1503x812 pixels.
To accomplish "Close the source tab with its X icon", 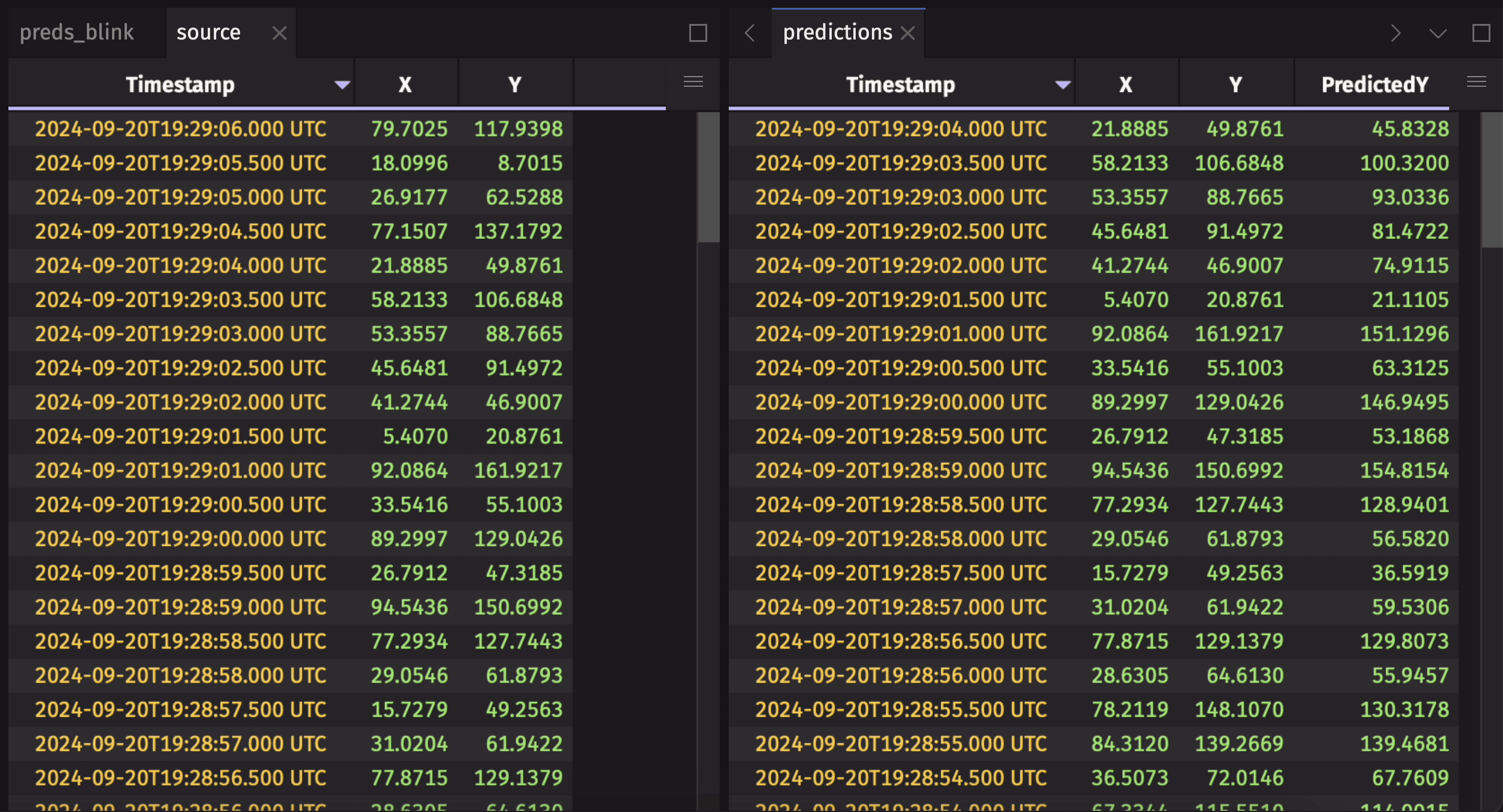I will pos(279,34).
